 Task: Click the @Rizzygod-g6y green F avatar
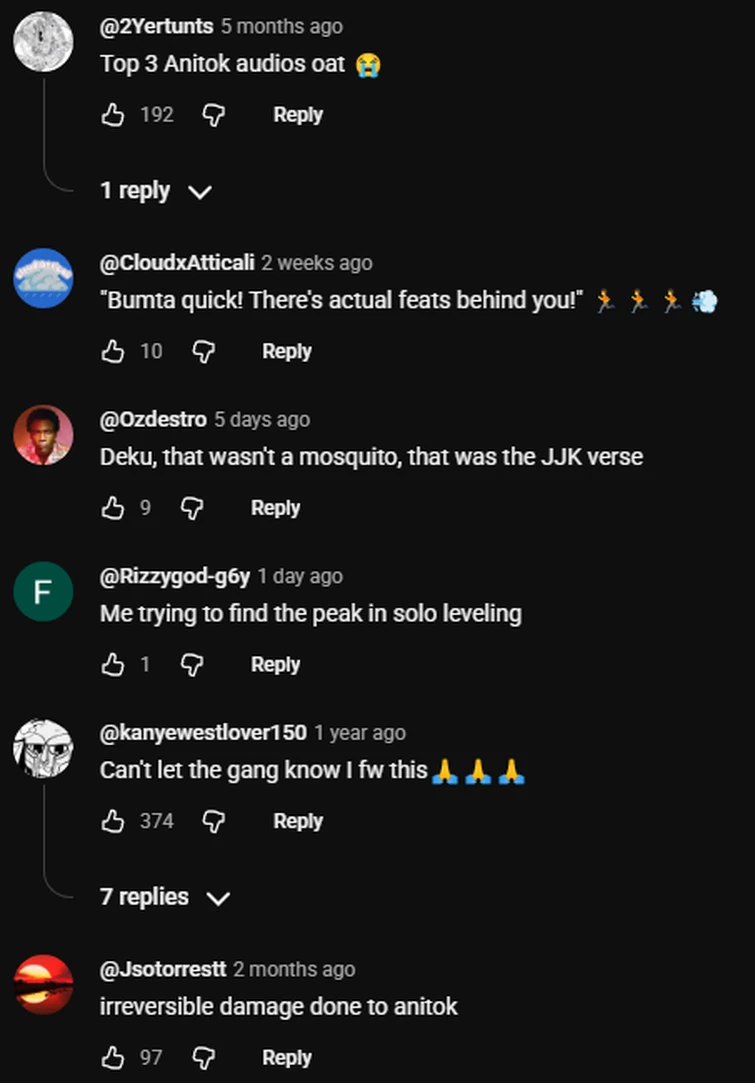pyautogui.click(x=43, y=591)
